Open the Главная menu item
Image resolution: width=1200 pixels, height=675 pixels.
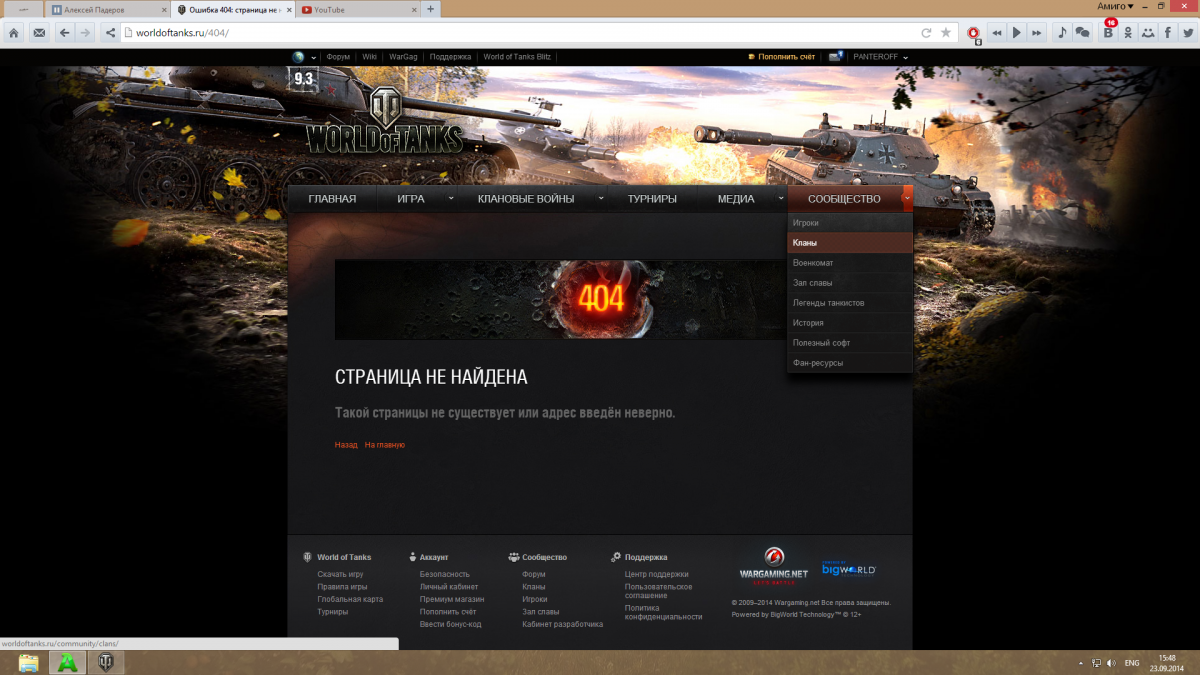coord(332,199)
